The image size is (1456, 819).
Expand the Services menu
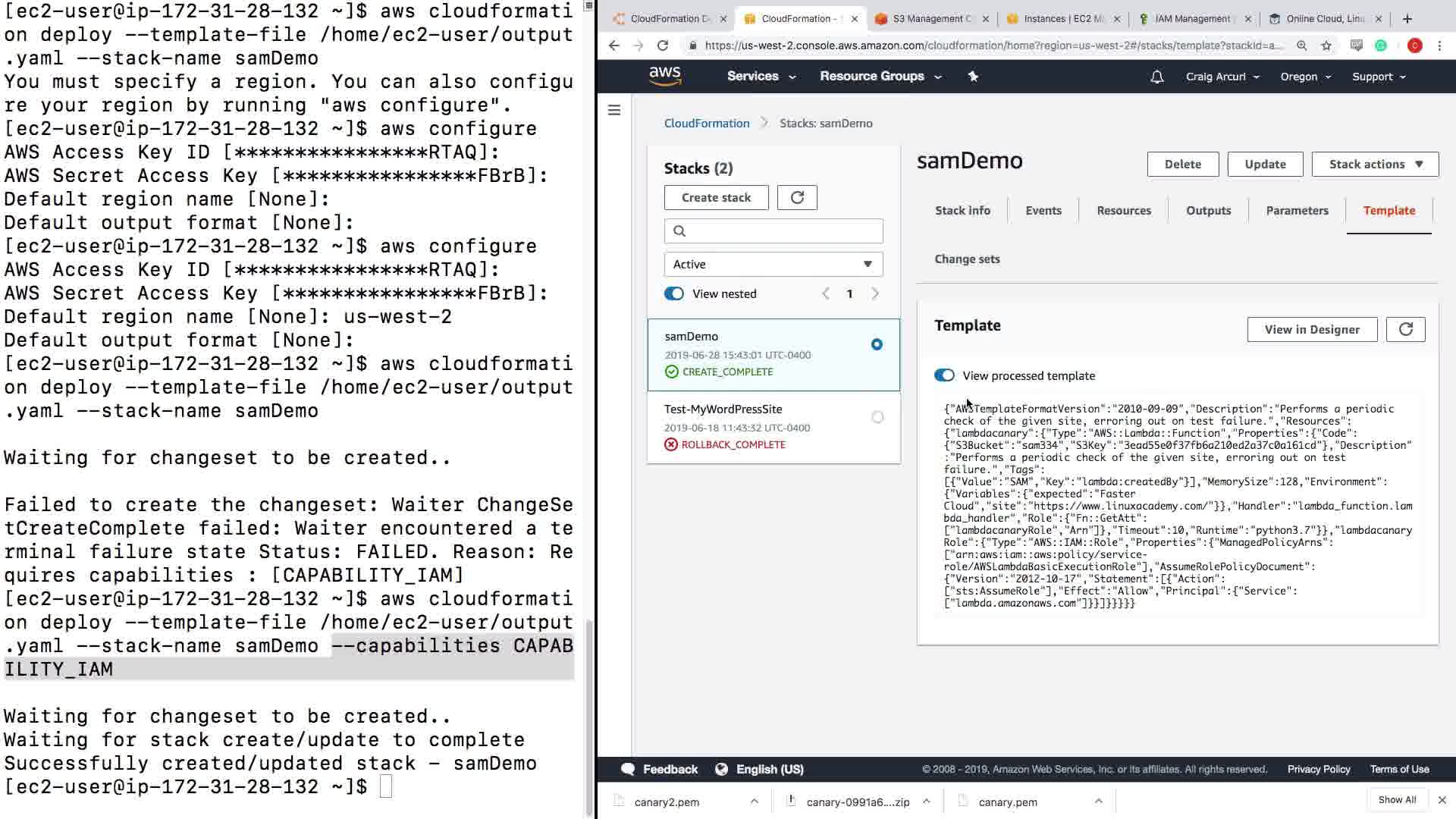(761, 77)
